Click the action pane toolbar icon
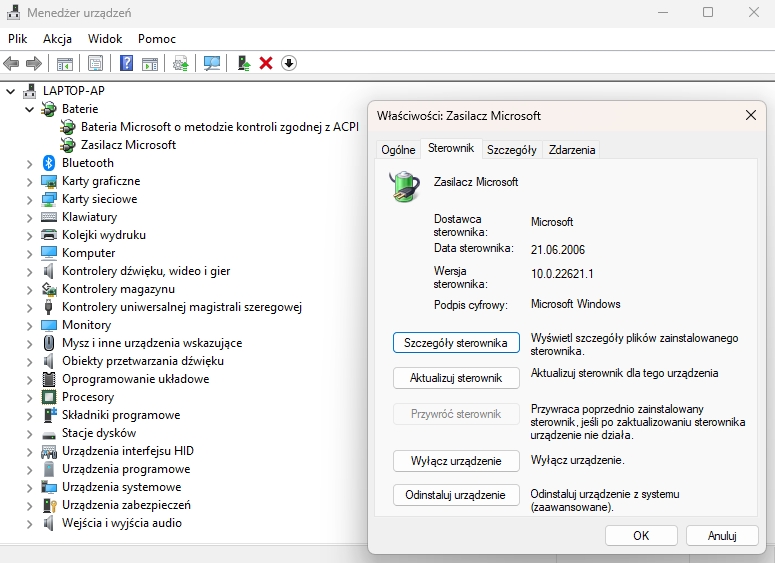Screen dimensions: 775x563 (150, 63)
